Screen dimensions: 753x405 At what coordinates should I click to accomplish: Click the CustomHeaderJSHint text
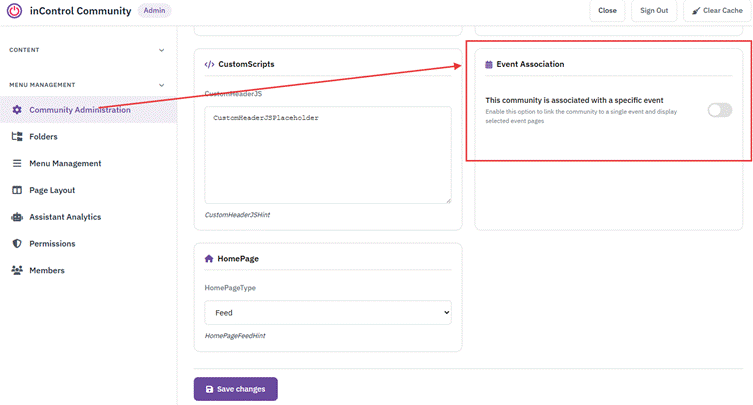[x=237, y=215]
